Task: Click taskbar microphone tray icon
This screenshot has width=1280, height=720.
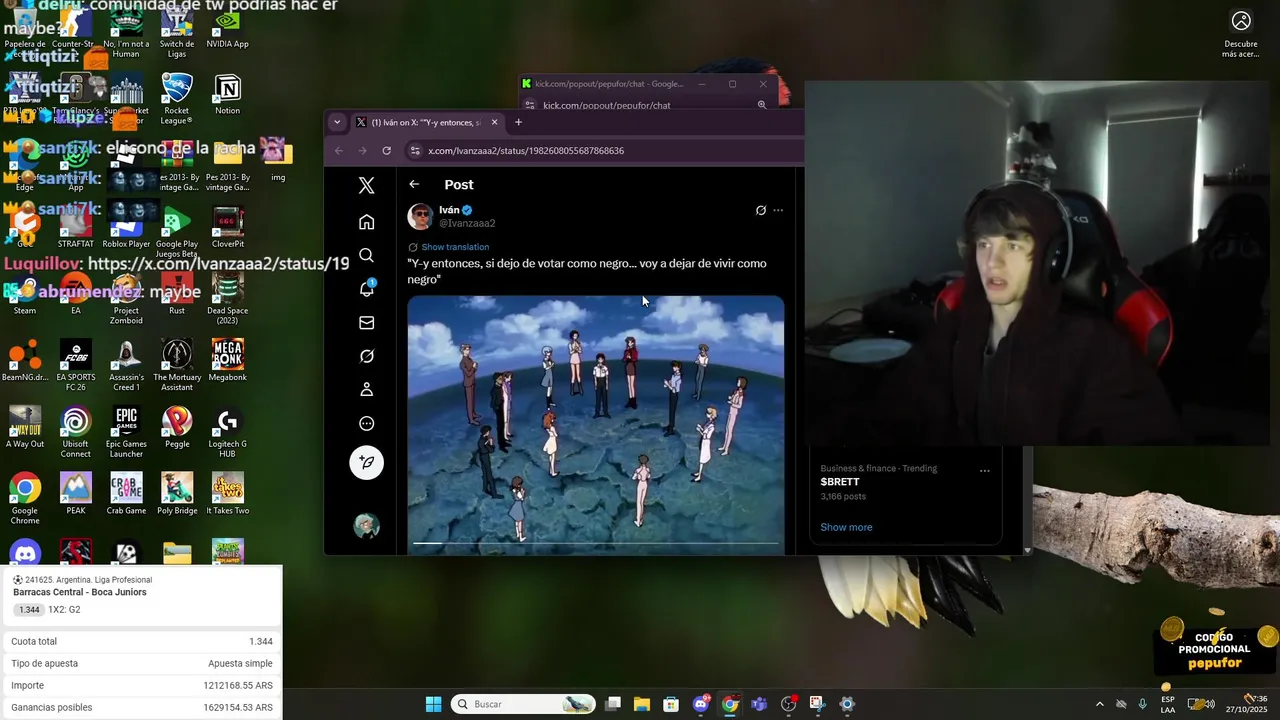Action: [x=1142, y=704]
